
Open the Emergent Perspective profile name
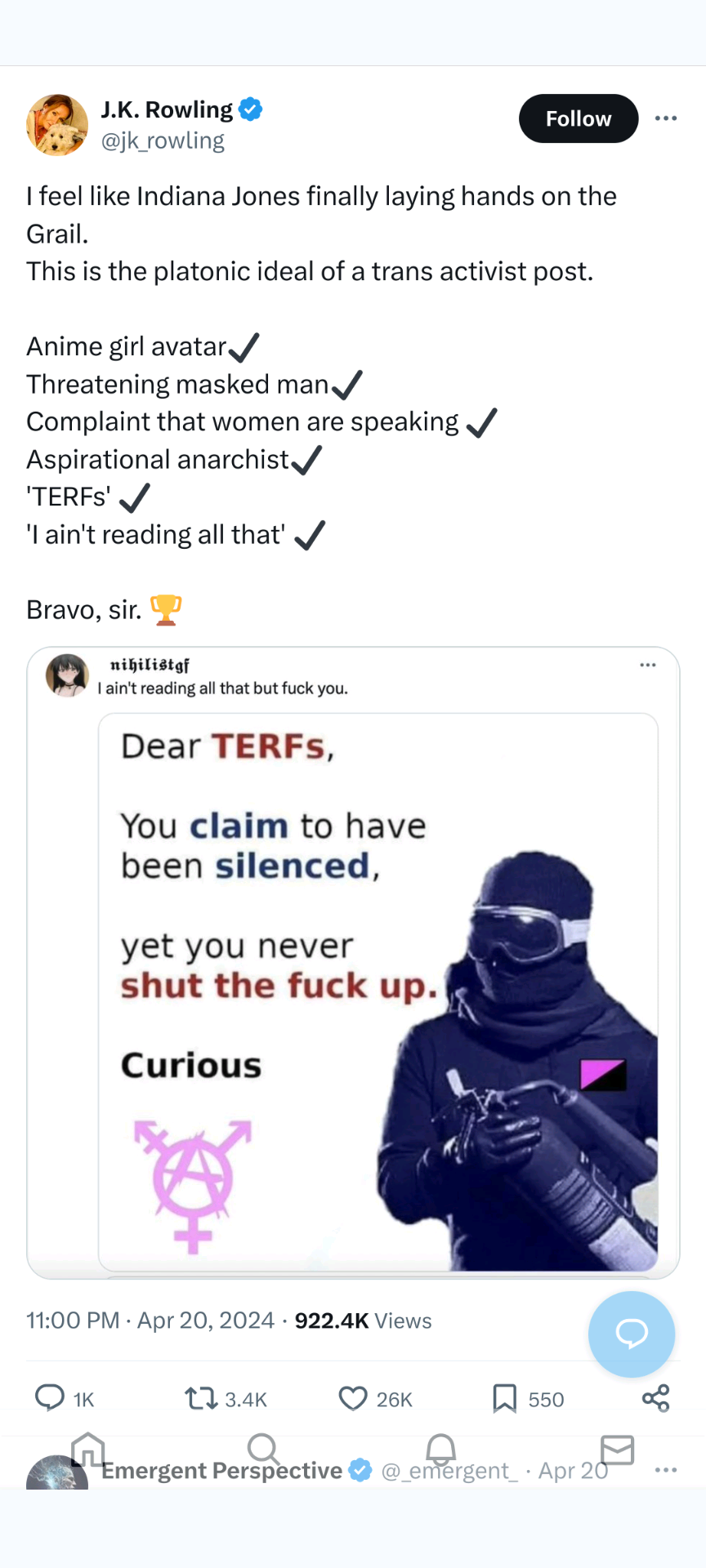pos(221,1470)
